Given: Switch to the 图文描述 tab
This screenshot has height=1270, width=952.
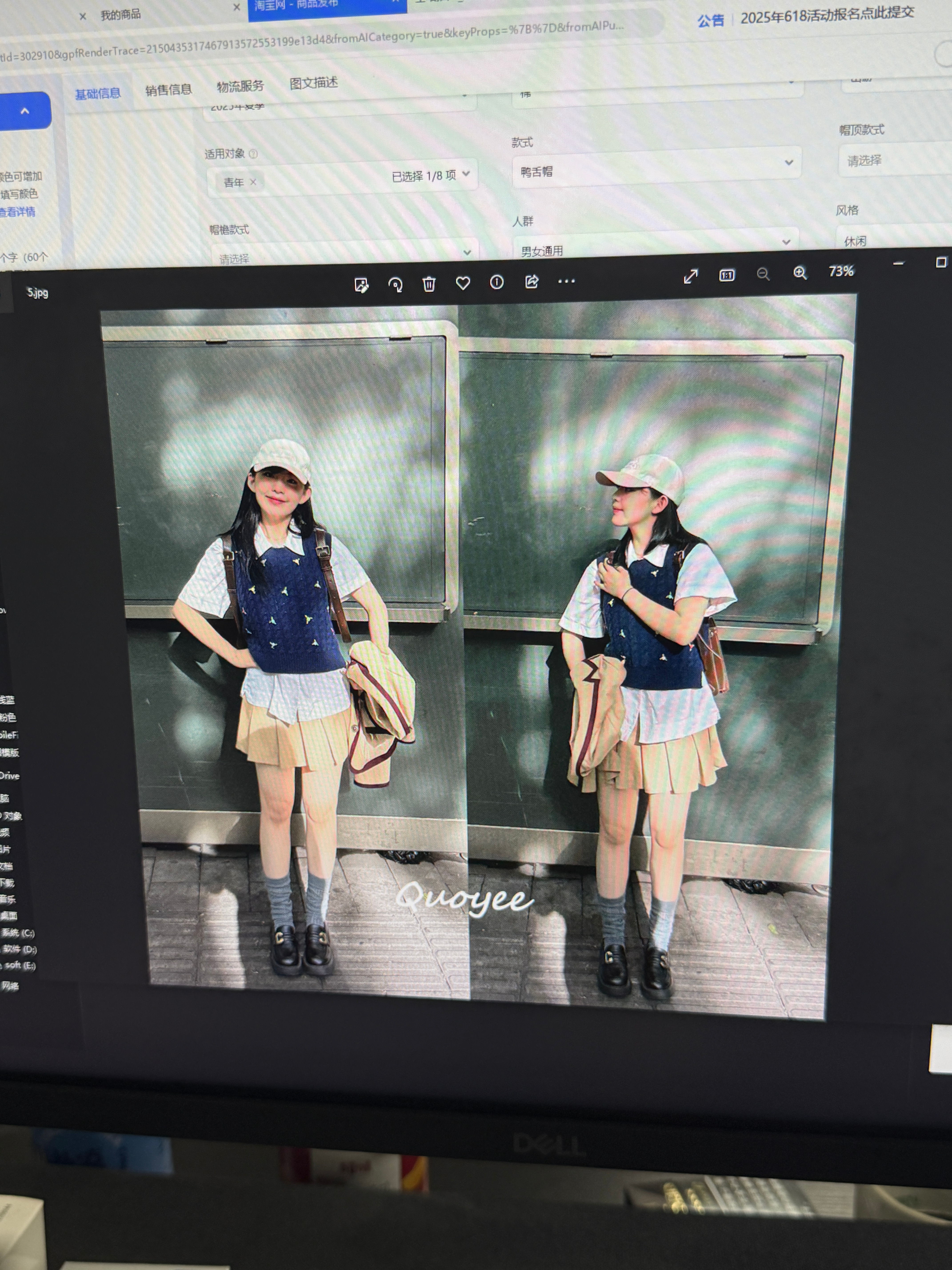Looking at the screenshot, I should tap(313, 83).
